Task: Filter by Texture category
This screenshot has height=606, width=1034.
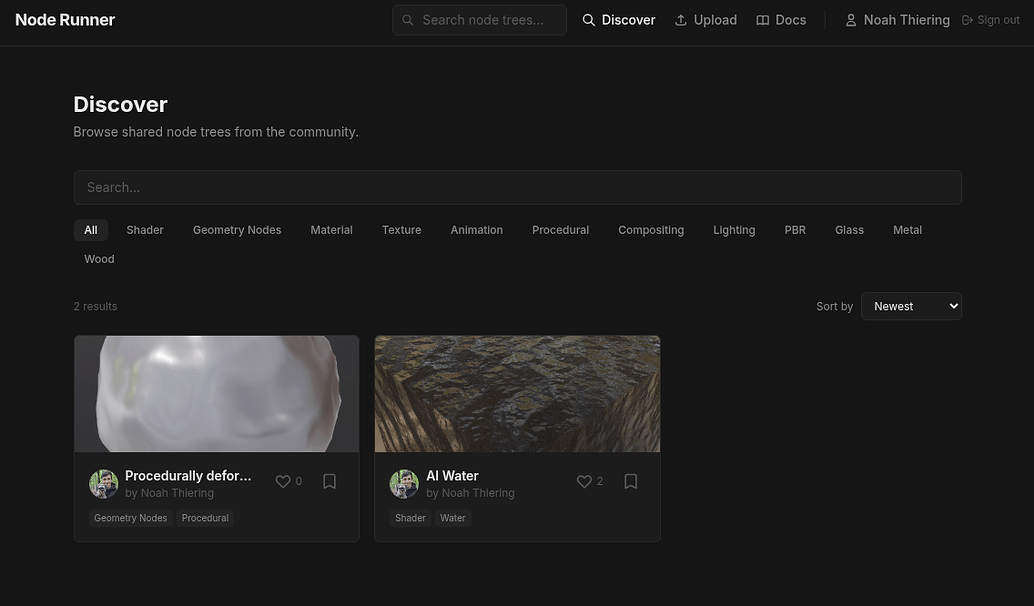Action: coord(402,230)
